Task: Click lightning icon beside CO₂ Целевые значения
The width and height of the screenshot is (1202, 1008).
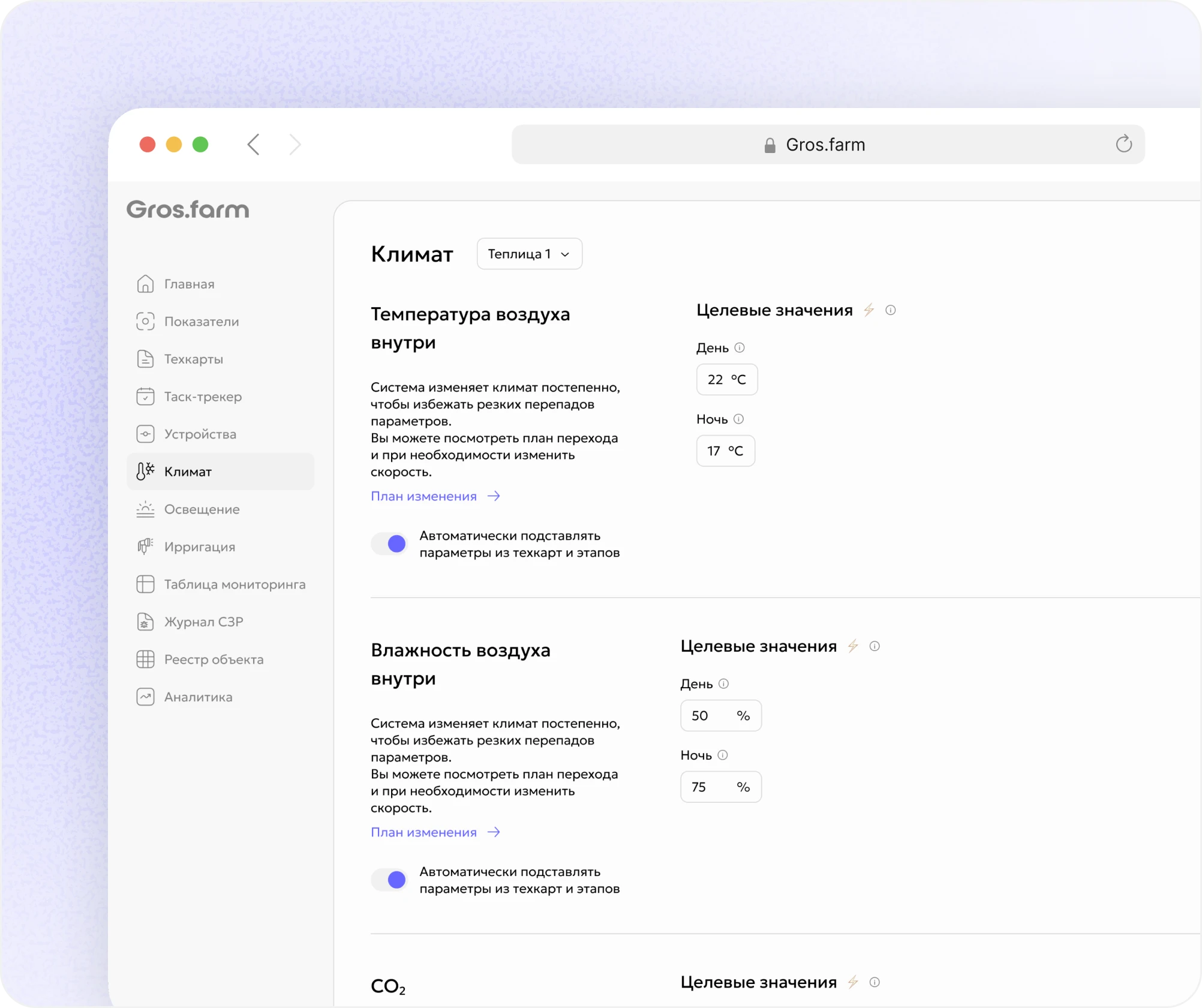Action: 853,982
